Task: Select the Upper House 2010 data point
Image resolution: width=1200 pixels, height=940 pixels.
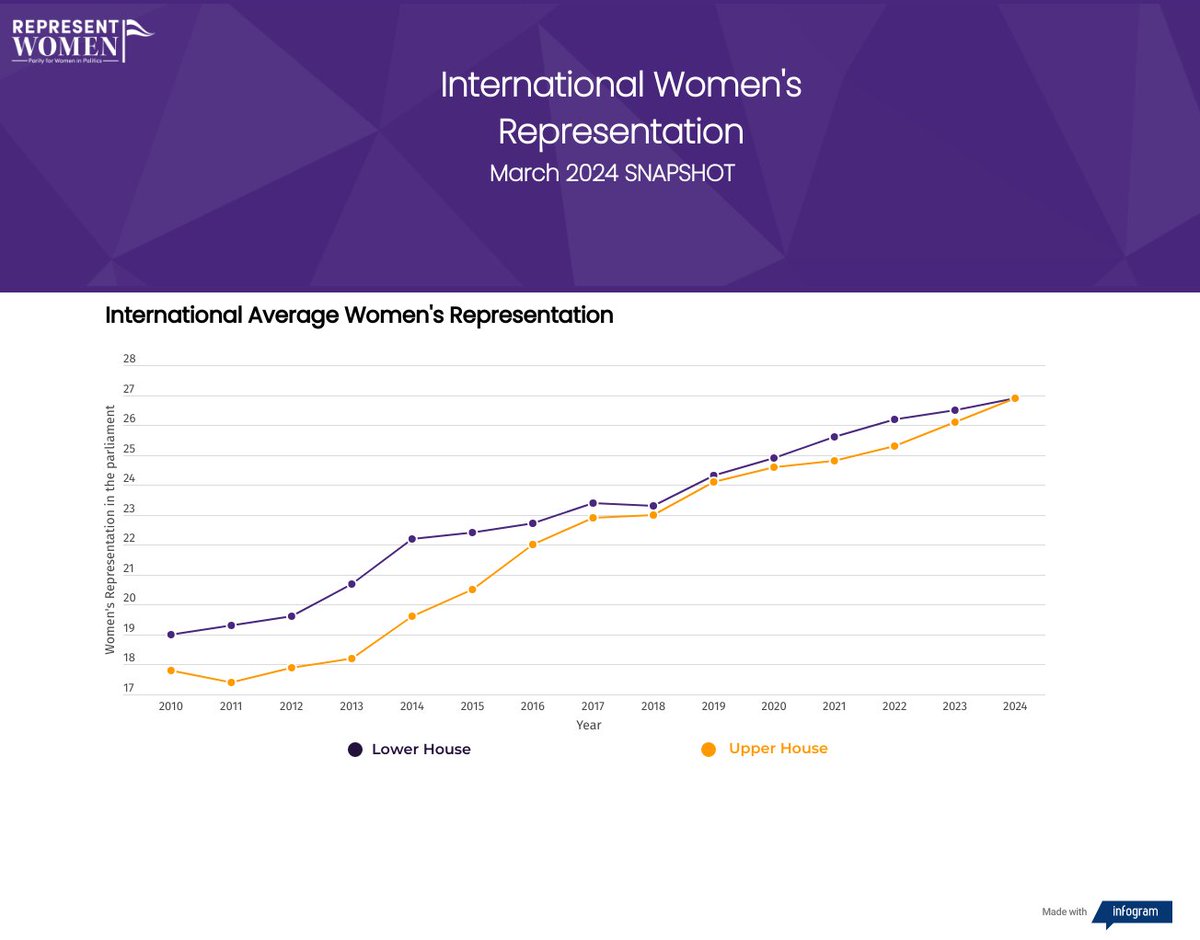Action: [x=171, y=670]
